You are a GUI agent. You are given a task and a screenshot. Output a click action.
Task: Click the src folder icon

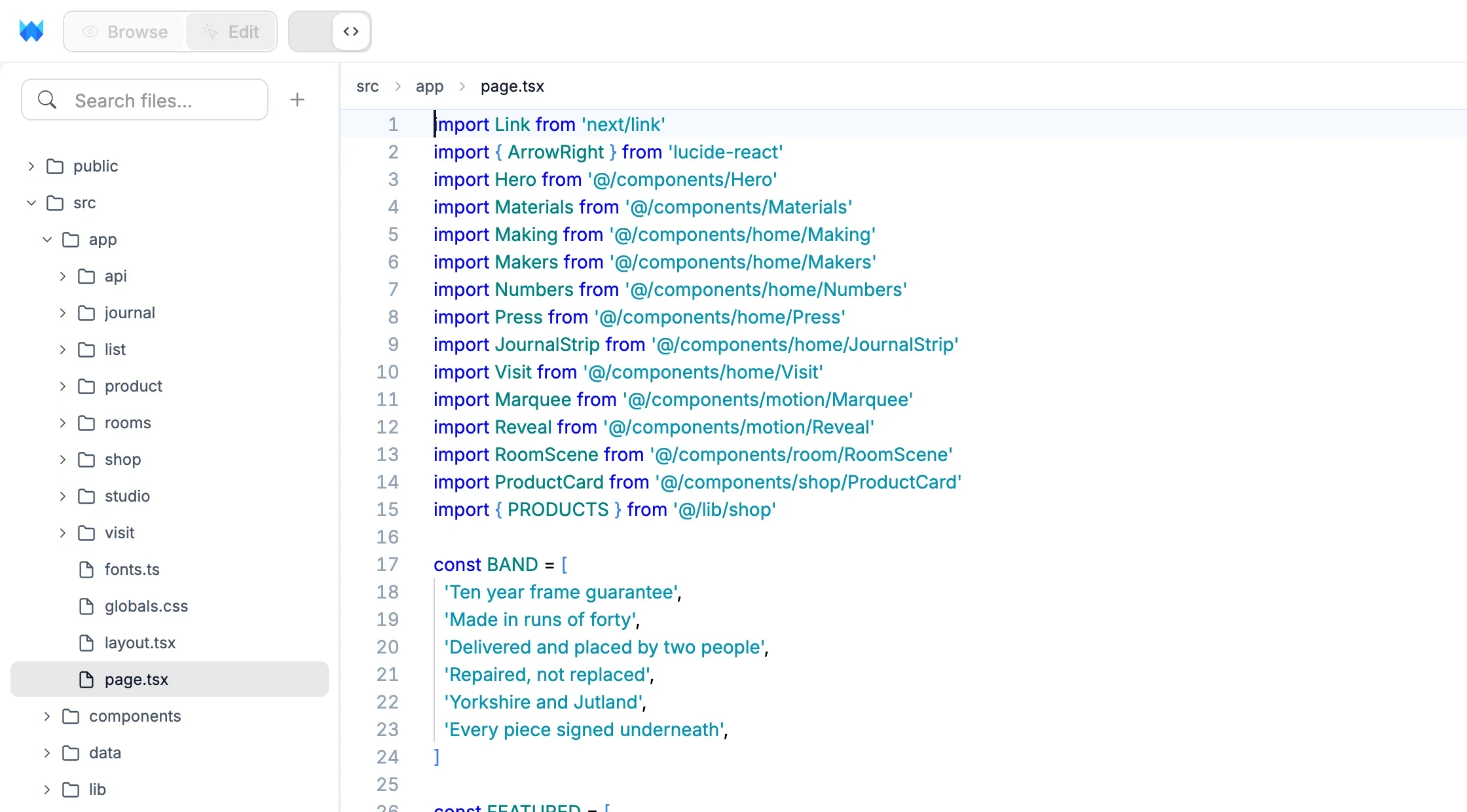pyautogui.click(x=55, y=203)
